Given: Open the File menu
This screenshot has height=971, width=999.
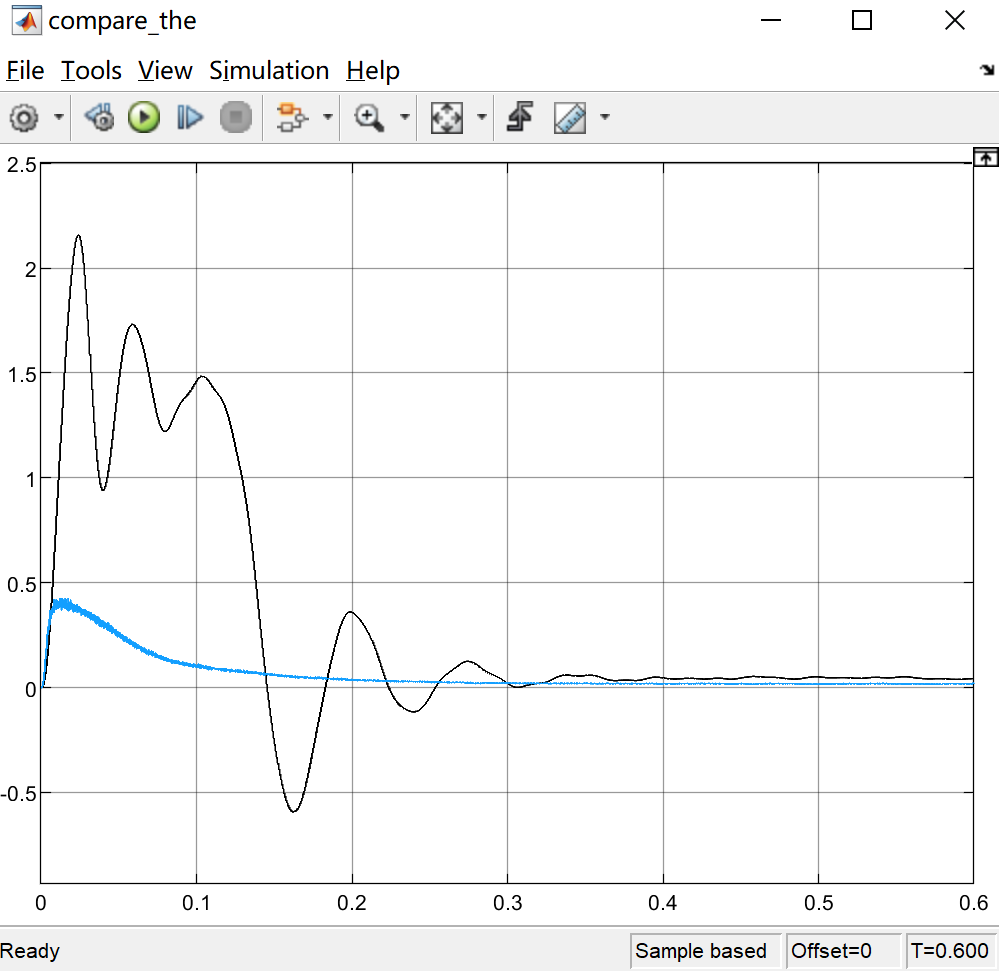Looking at the screenshot, I should [25, 71].
